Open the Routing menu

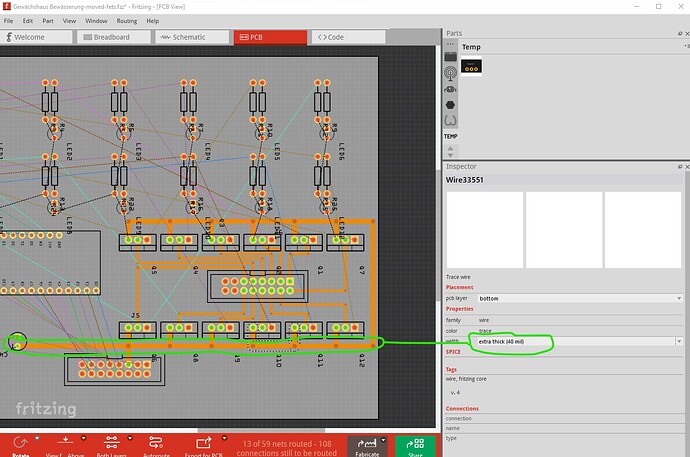[127, 21]
